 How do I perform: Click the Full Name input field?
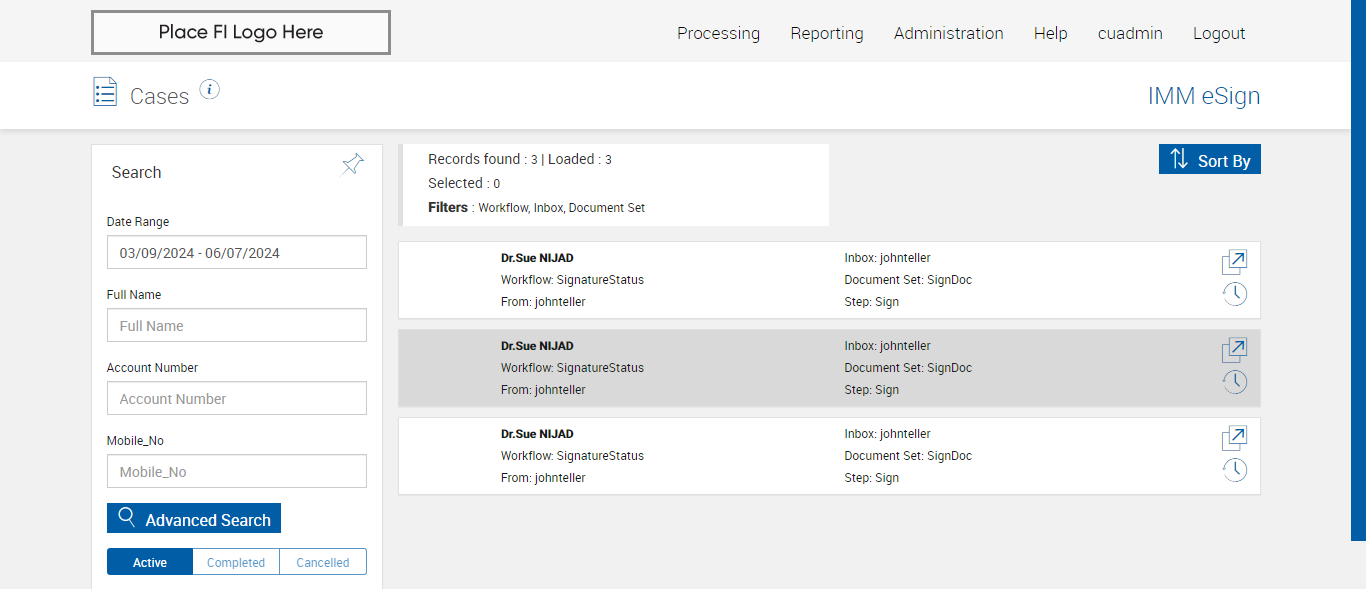(x=237, y=326)
